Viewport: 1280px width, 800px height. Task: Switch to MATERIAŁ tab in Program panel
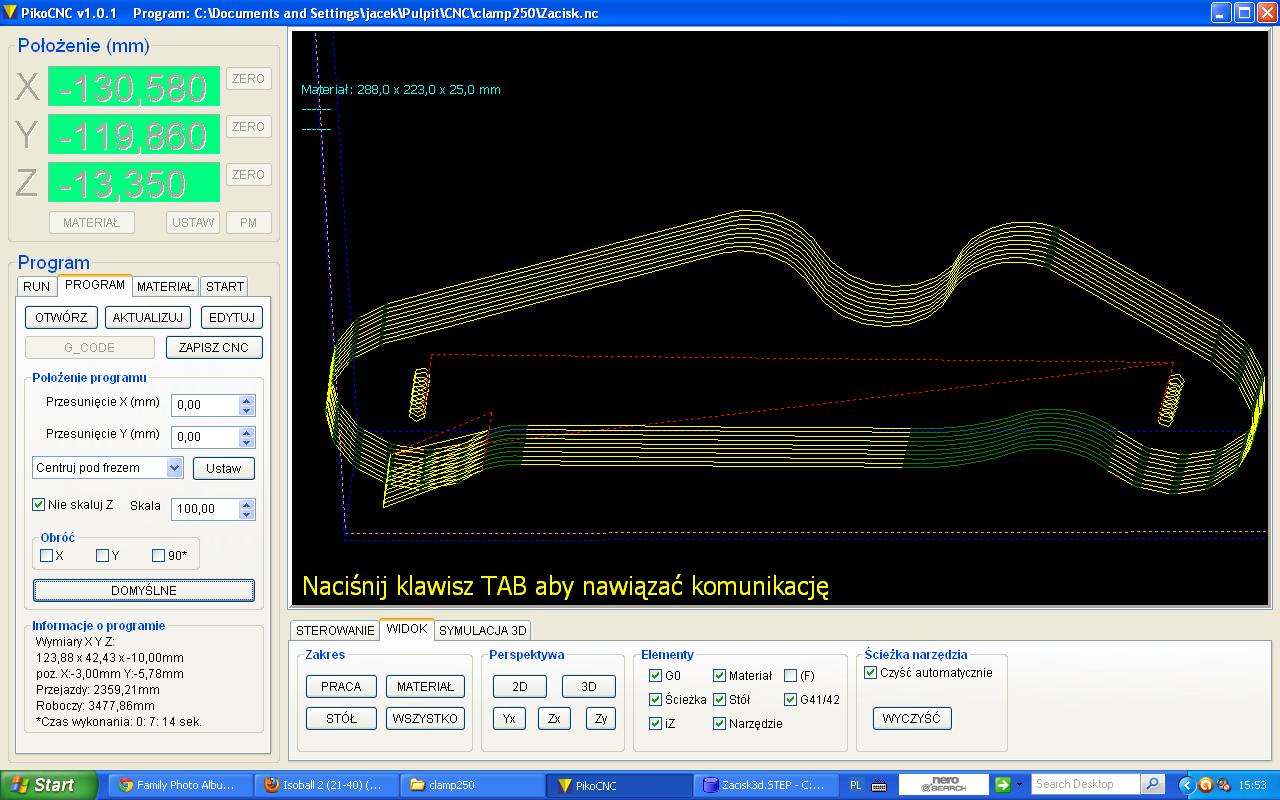click(x=166, y=286)
